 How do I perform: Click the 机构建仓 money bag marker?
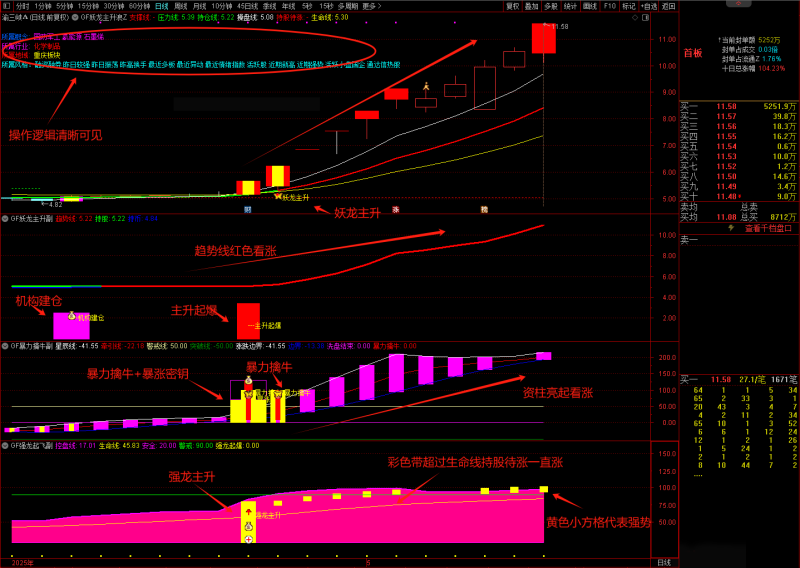pyautogui.click(x=70, y=316)
